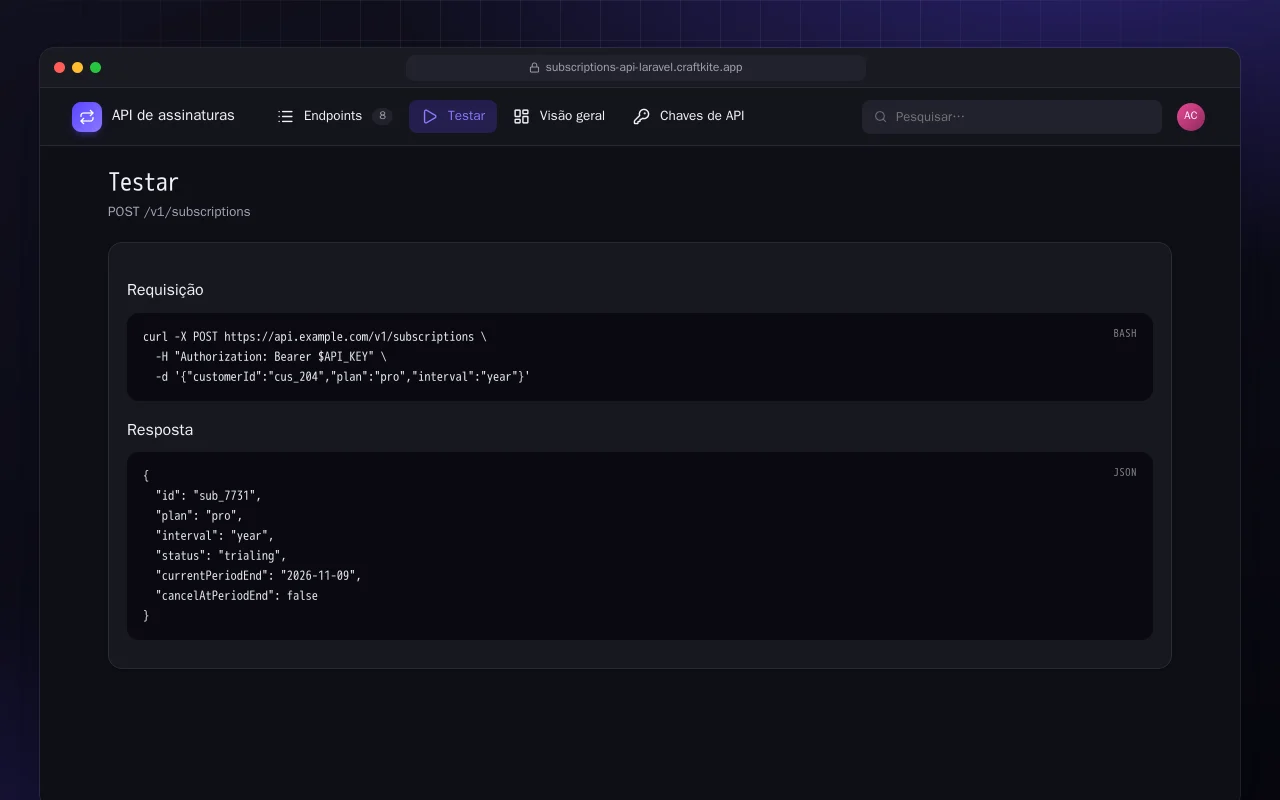Click the search magnifier icon

click(881, 117)
